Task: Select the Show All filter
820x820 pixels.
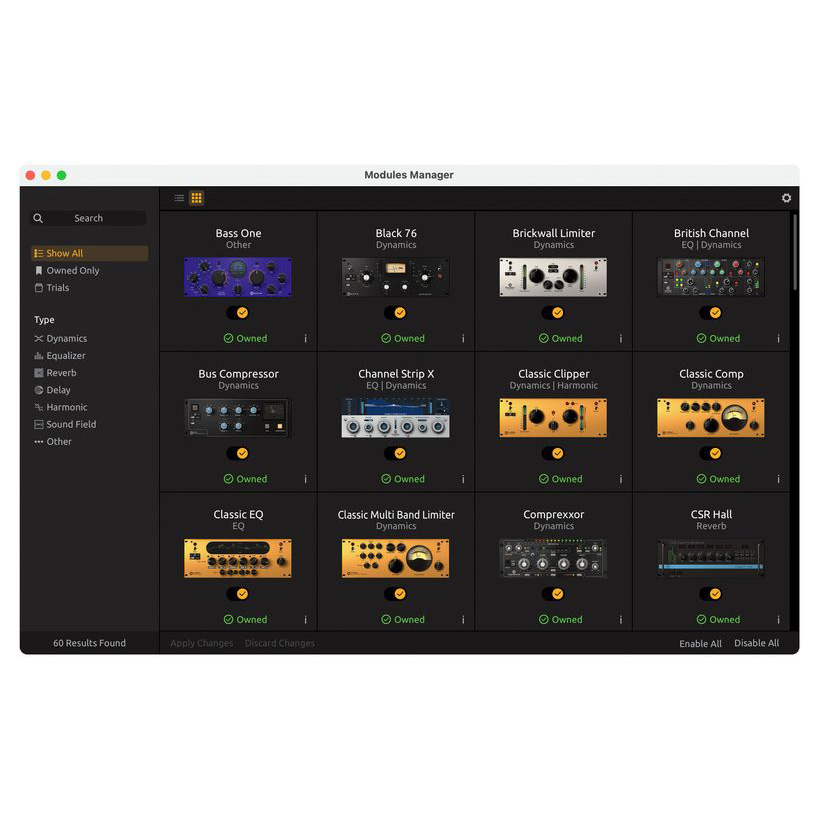Action: 89,253
